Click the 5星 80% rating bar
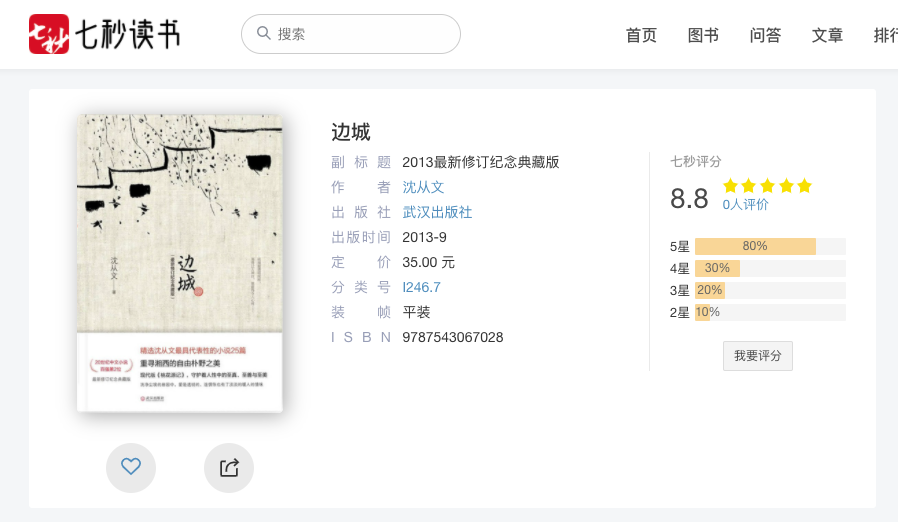Image resolution: width=898 pixels, height=522 pixels. [x=770, y=246]
